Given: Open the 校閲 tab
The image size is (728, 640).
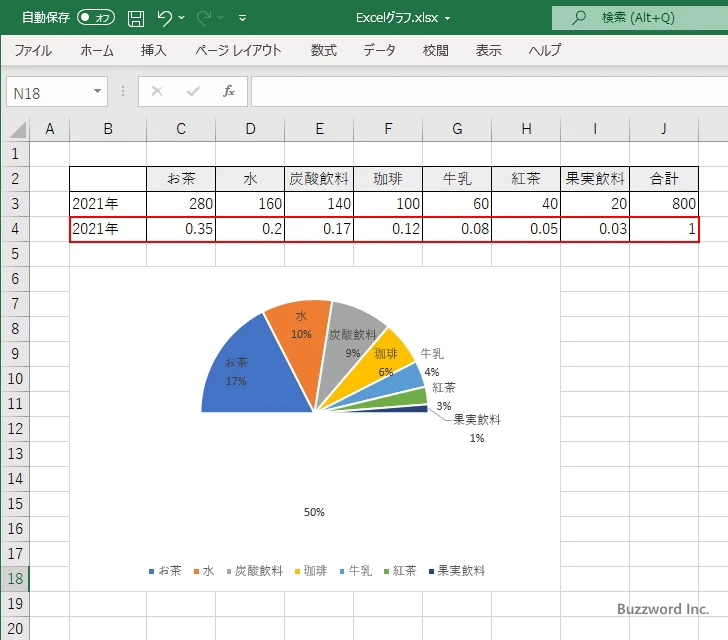Looking at the screenshot, I should pos(436,50).
